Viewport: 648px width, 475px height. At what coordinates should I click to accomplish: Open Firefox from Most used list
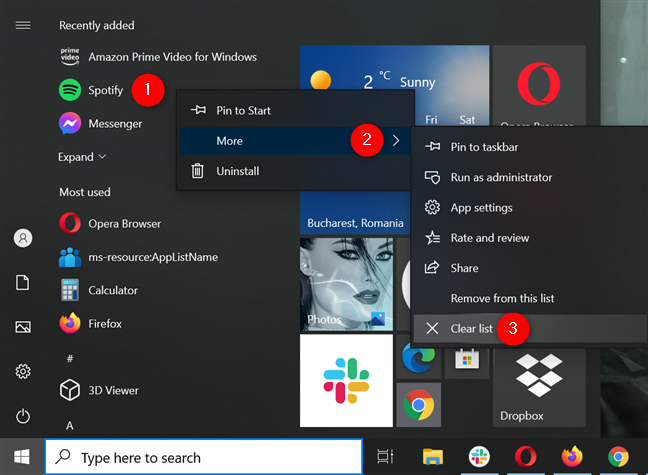(104, 323)
